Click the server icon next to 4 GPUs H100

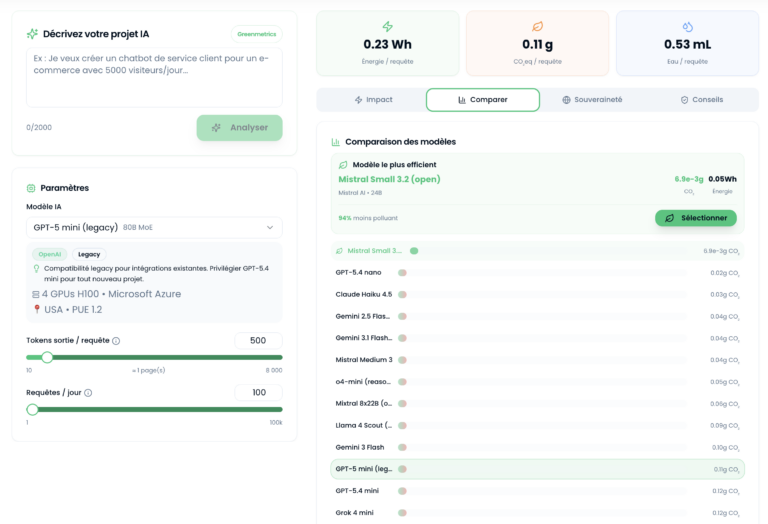point(36,294)
